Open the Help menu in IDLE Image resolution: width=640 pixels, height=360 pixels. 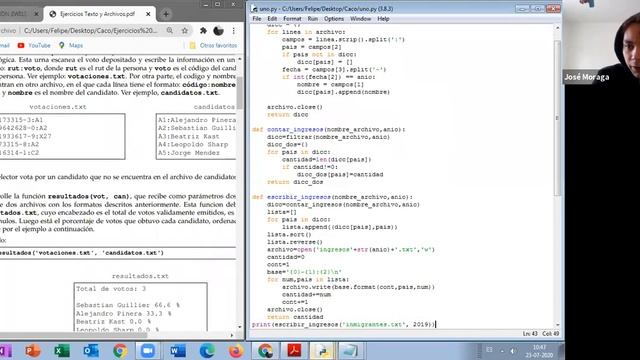click(383, 19)
